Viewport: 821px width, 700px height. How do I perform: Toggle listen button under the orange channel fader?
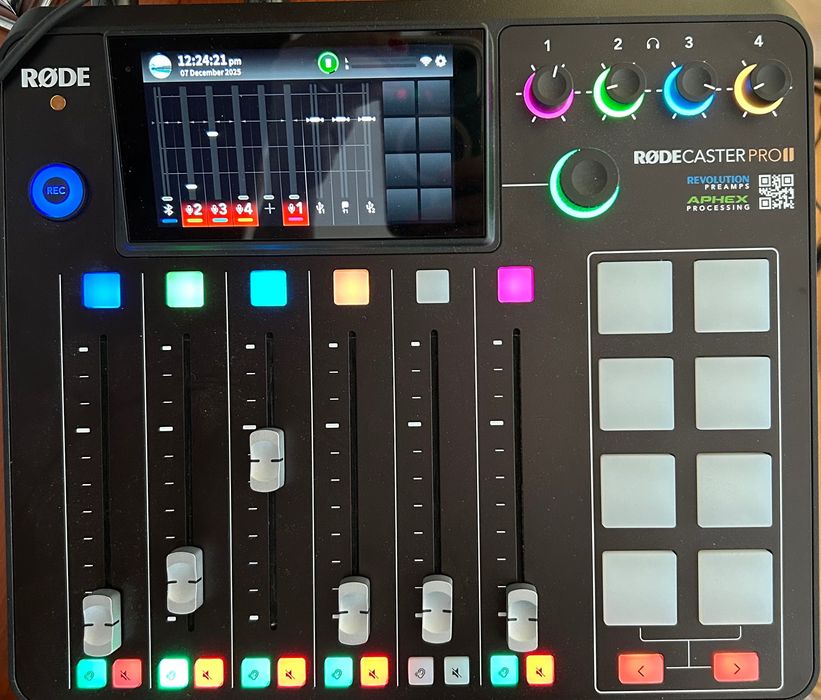338,672
